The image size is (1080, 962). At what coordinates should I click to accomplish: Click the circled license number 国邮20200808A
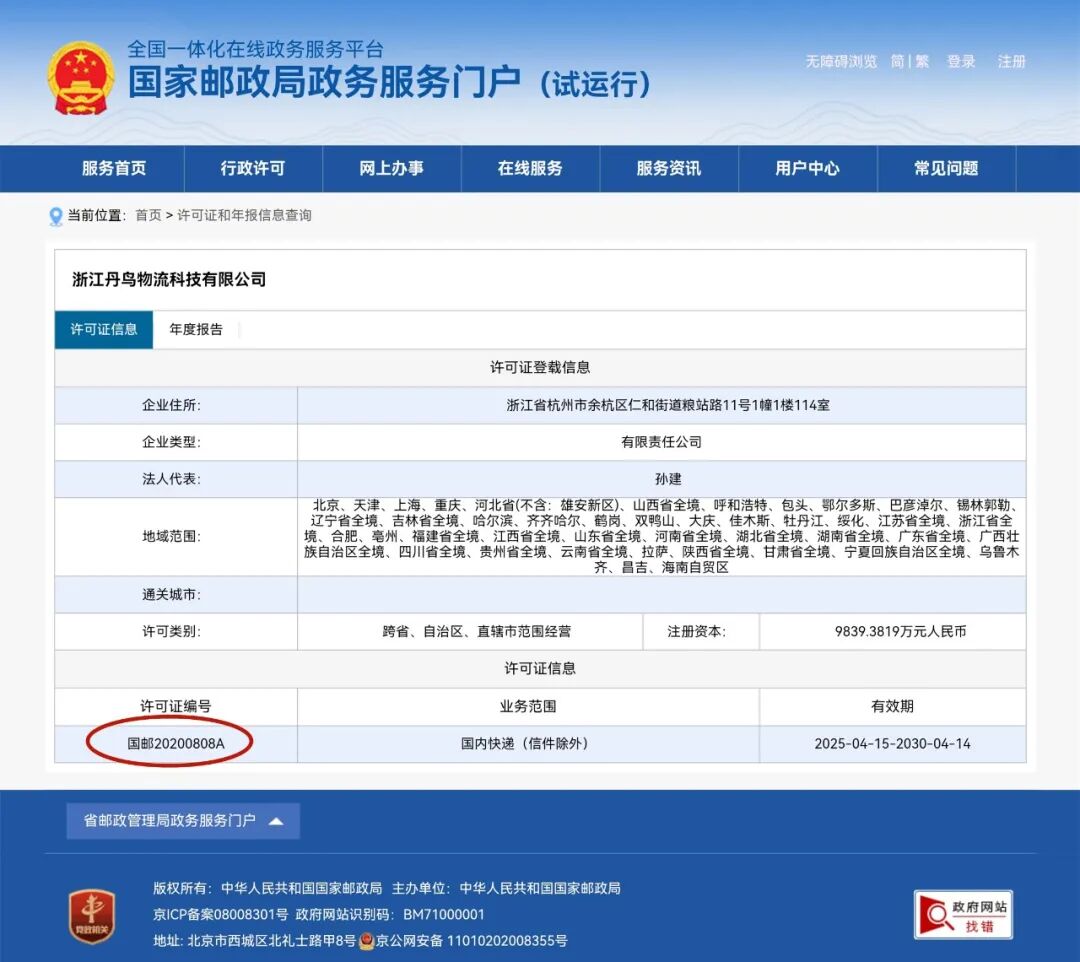pyautogui.click(x=176, y=743)
